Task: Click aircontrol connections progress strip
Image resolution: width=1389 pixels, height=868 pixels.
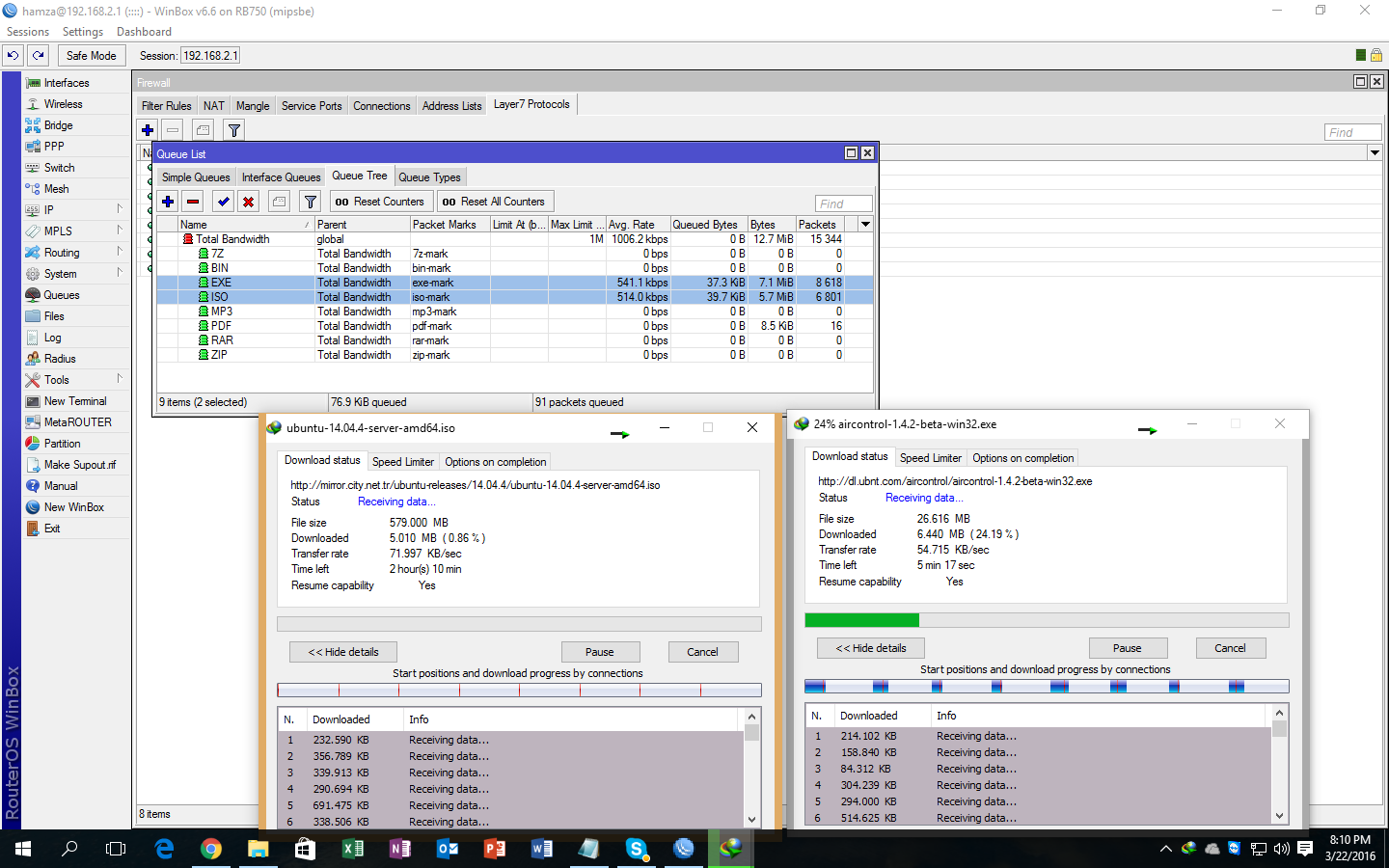Action: point(1047,687)
